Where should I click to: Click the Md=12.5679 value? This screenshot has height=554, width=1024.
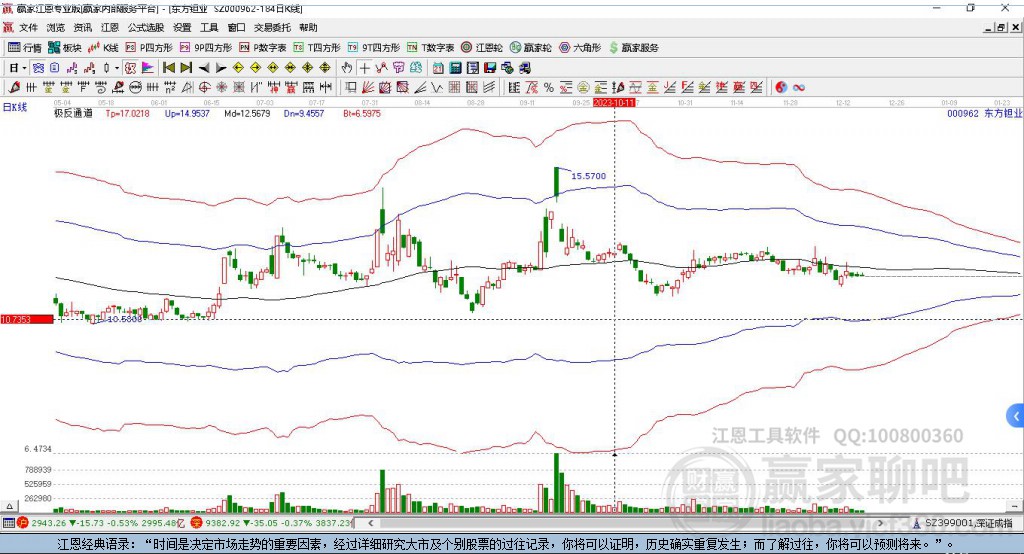pos(247,113)
